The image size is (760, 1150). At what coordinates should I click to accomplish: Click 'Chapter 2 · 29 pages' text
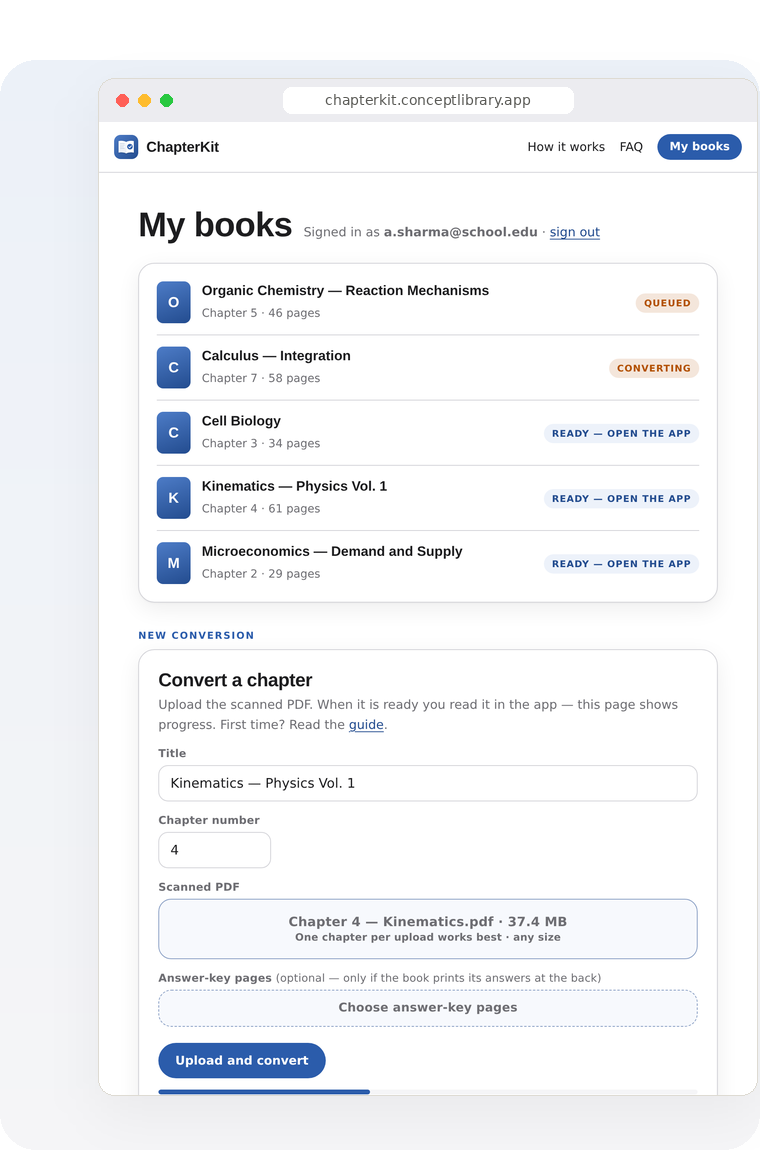coord(261,574)
